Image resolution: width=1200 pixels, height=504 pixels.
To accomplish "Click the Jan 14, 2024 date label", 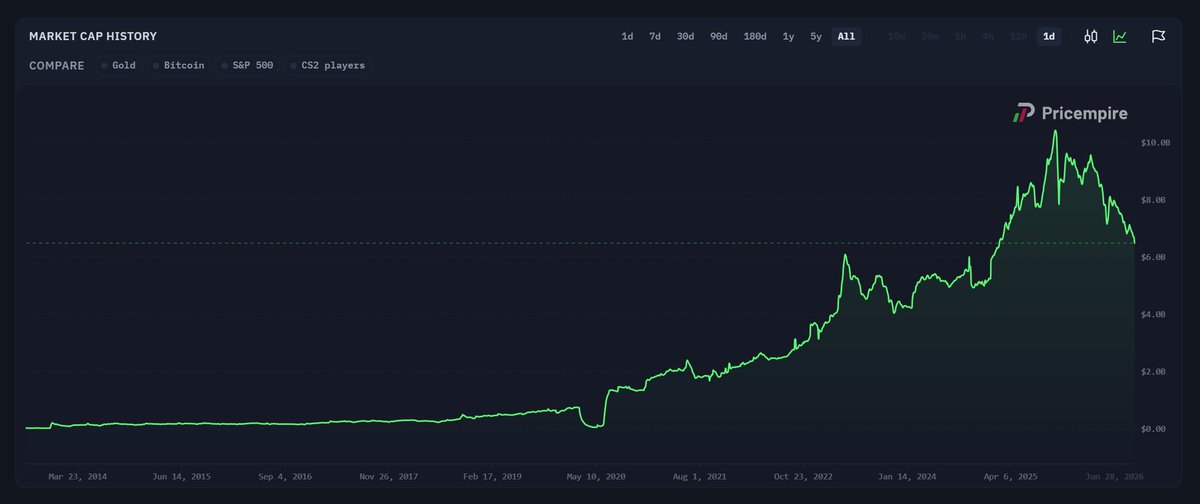I will coord(906,477).
